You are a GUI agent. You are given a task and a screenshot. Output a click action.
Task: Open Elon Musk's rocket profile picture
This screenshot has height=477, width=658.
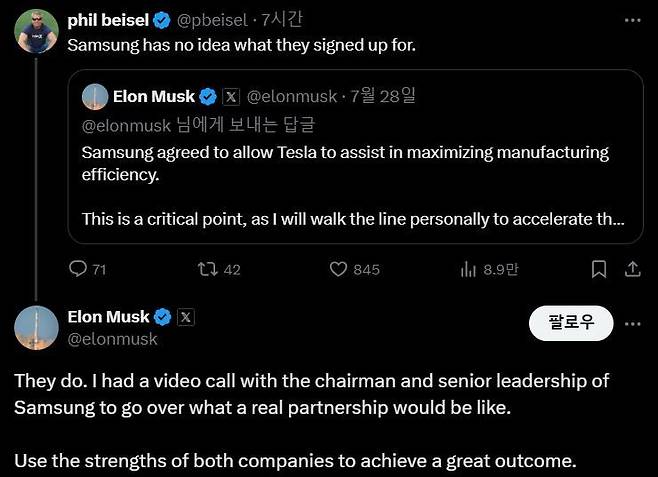[x=36, y=328]
